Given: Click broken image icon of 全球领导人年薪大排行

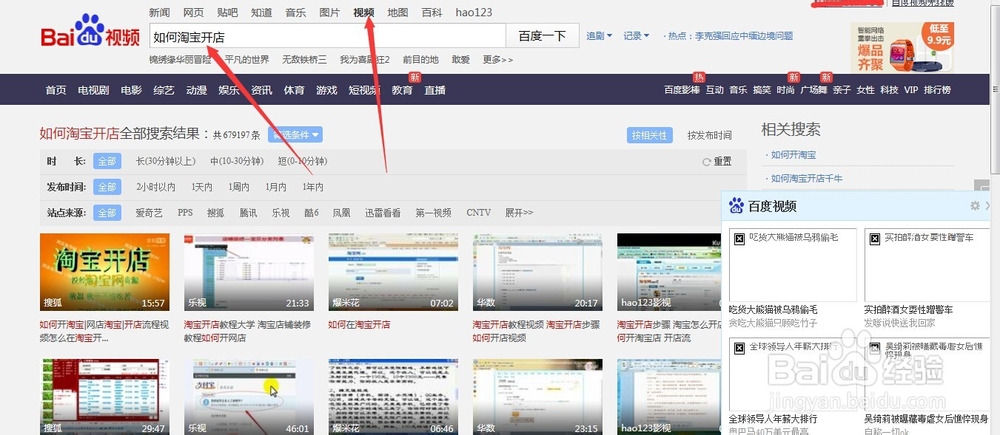Looking at the screenshot, I should click(x=740, y=348).
